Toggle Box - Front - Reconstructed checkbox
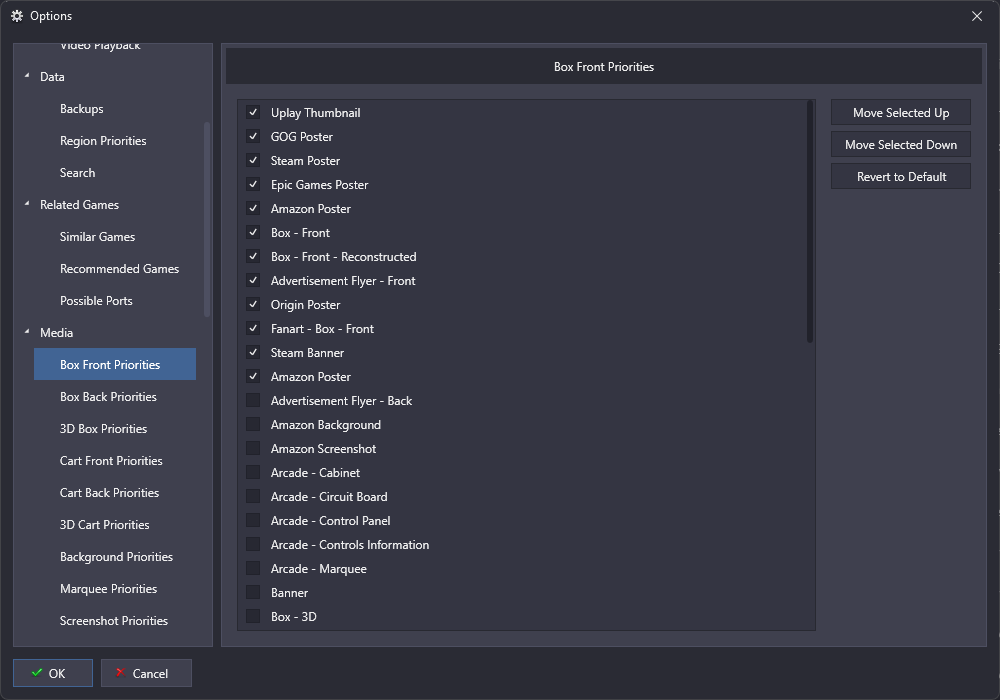This screenshot has width=1000, height=700. pyautogui.click(x=253, y=256)
